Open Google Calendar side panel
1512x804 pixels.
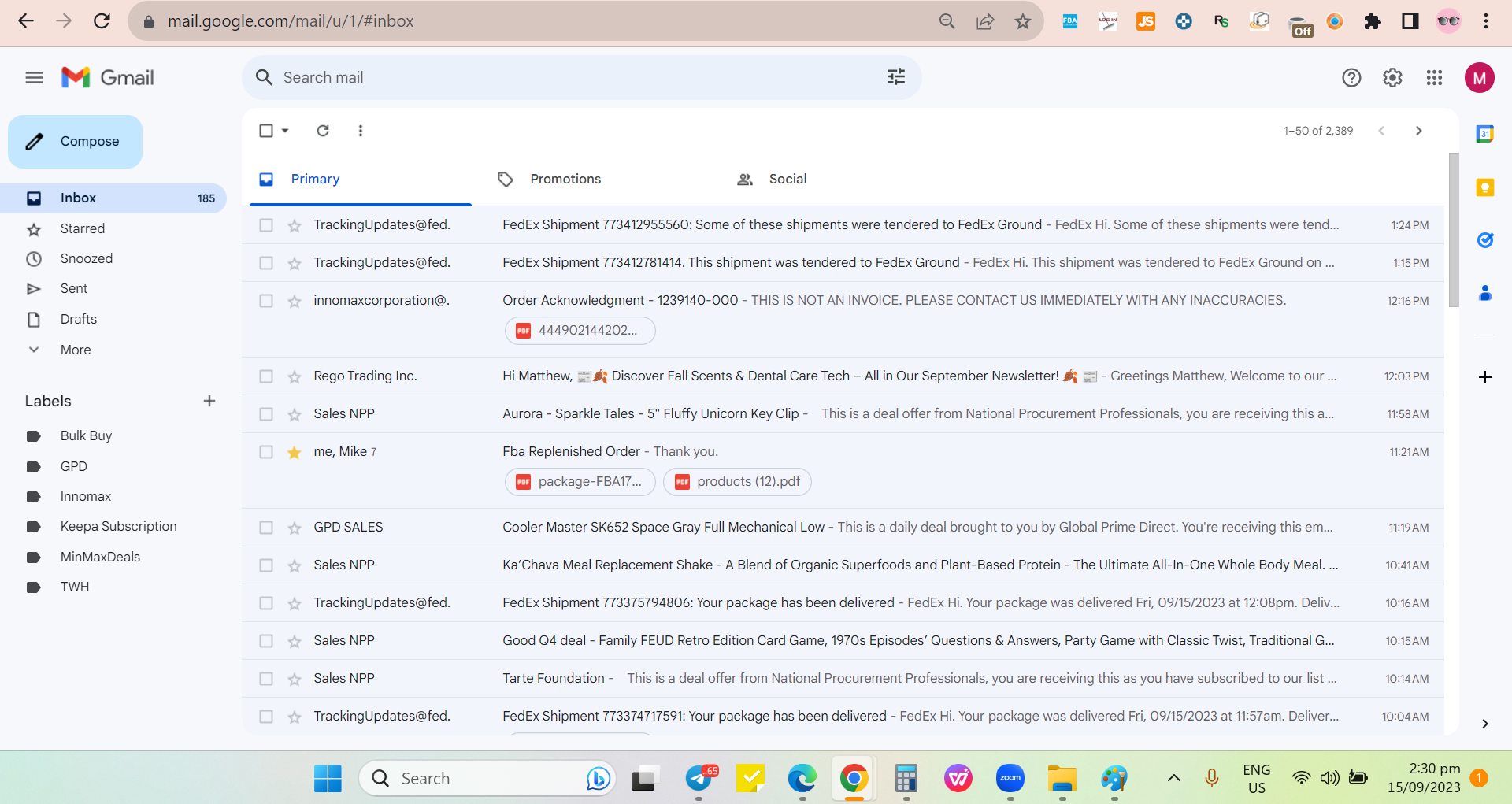pos(1485,134)
